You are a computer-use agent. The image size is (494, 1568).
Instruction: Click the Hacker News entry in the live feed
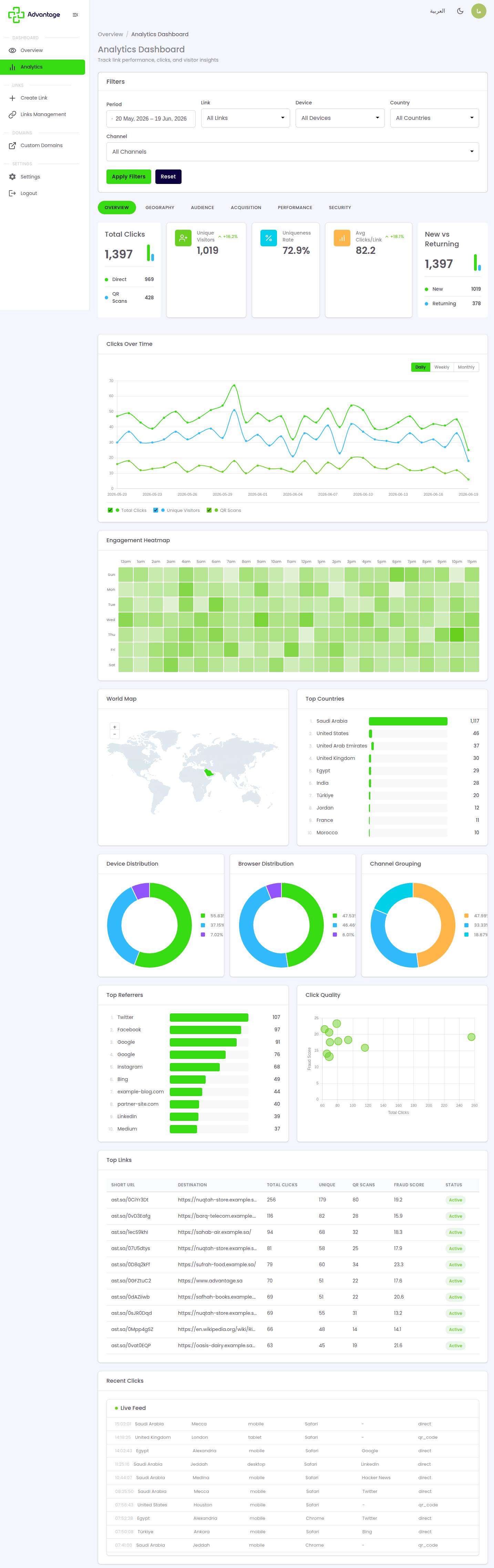point(376,1477)
